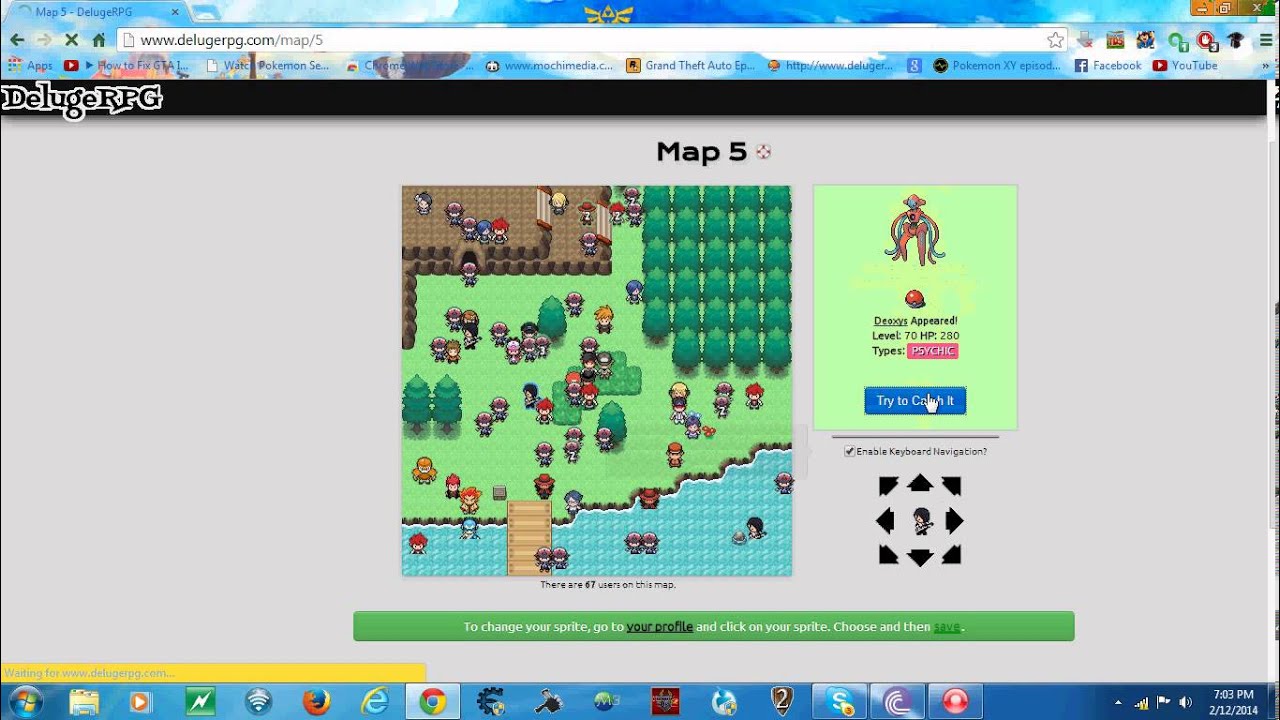This screenshot has height=720, width=1280.
Task: Click the address bar URL field
Action: click(590, 40)
